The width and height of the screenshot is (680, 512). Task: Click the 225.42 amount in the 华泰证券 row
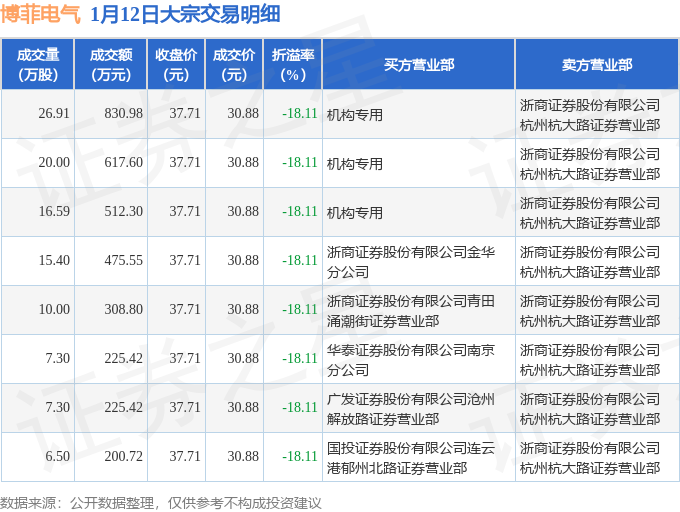click(x=124, y=359)
